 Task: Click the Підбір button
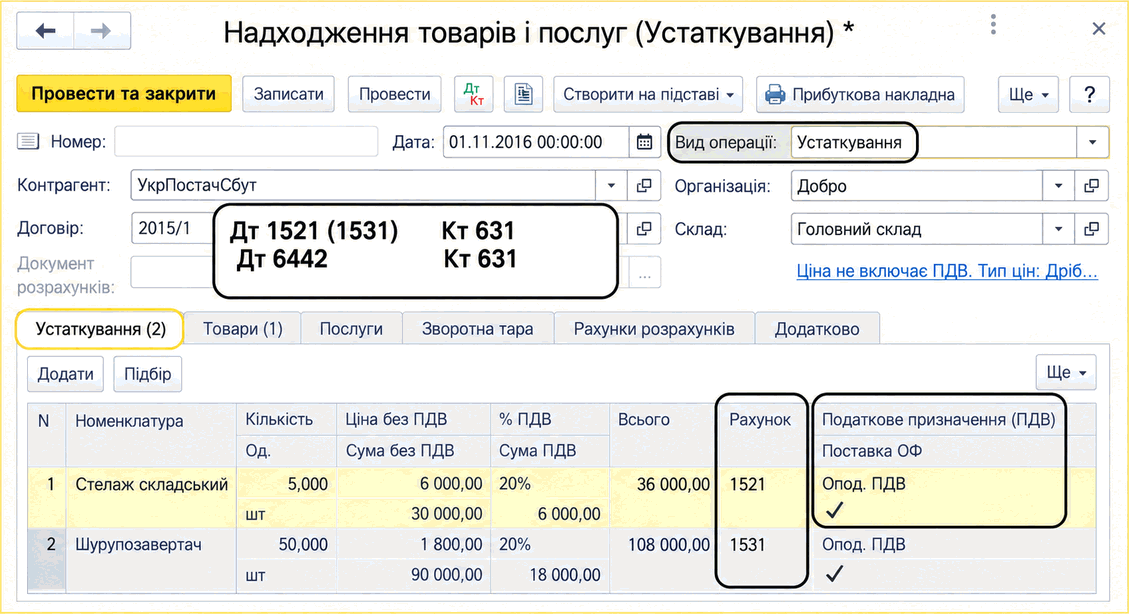tap(148, 374)
